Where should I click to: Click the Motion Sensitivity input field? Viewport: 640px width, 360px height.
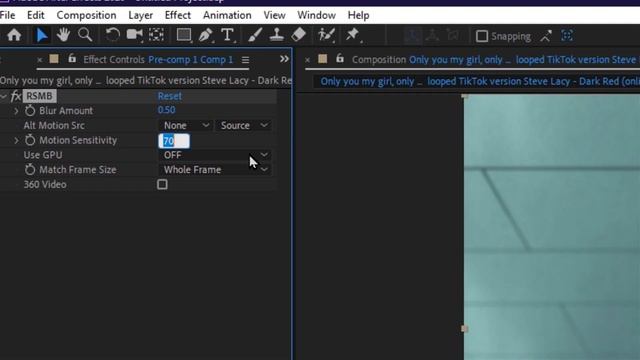[x=174, y=141]
